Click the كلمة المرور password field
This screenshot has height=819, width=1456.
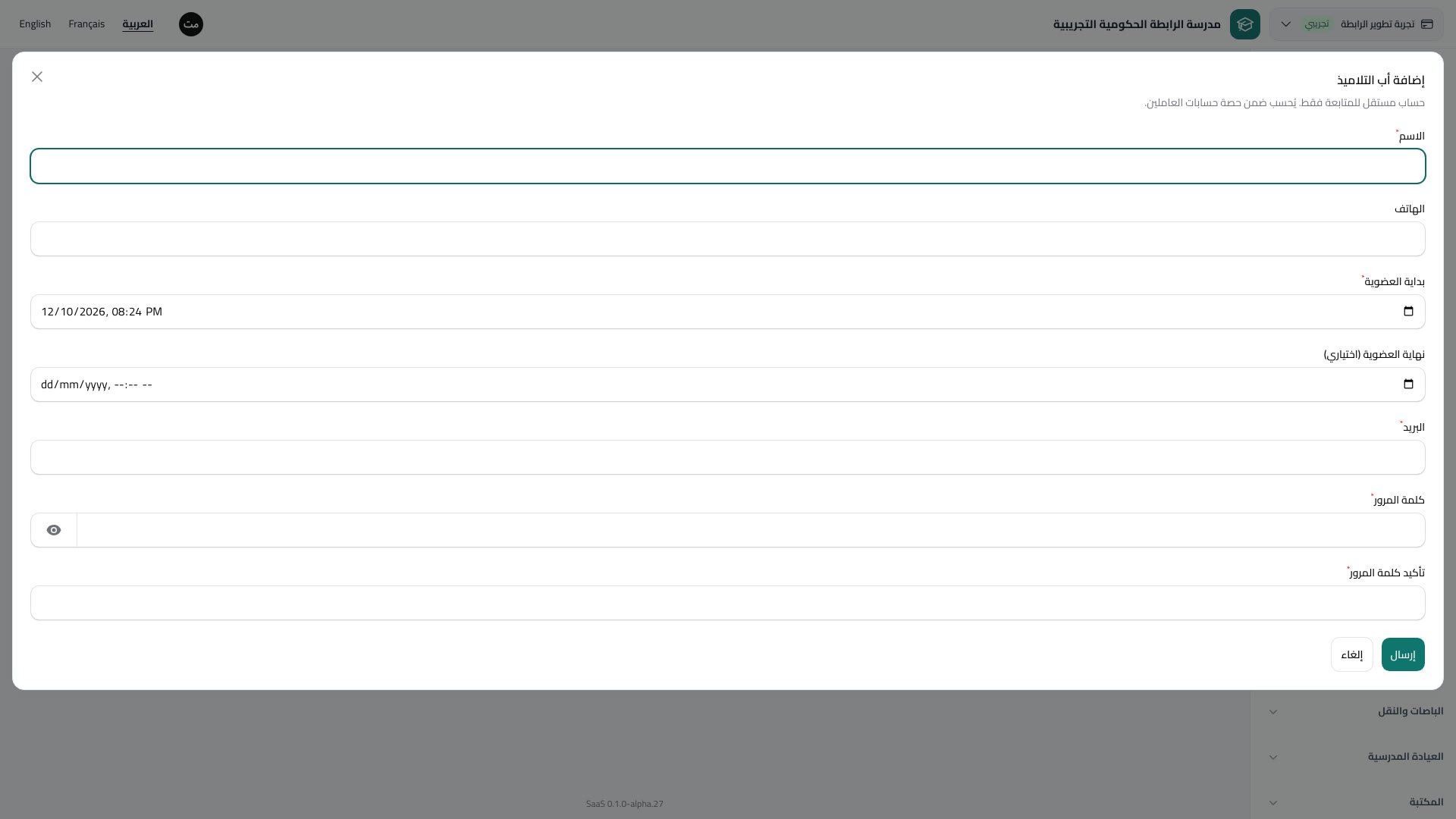(x=751, y=530)
